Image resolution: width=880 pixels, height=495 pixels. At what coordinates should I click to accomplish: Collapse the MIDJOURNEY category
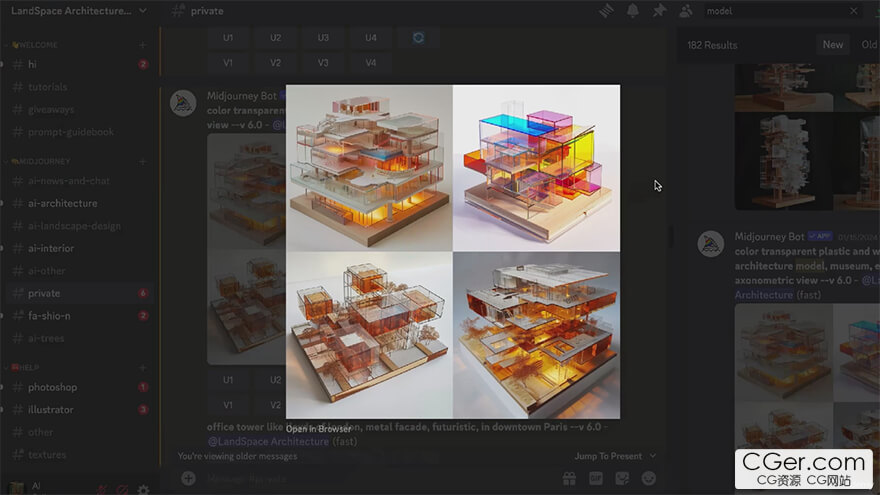(39, 162)
